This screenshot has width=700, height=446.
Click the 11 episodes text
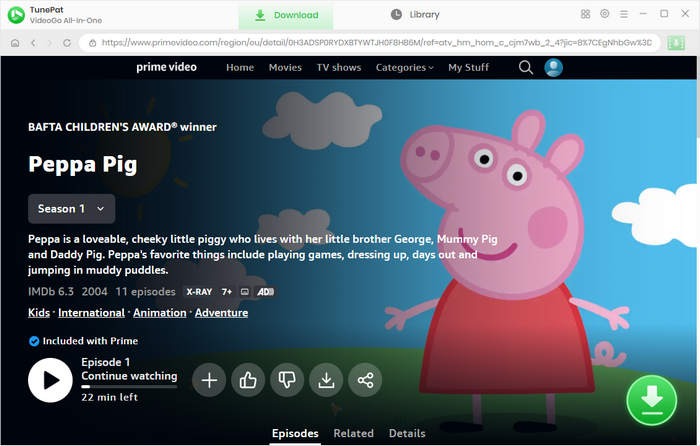(146, 292)
